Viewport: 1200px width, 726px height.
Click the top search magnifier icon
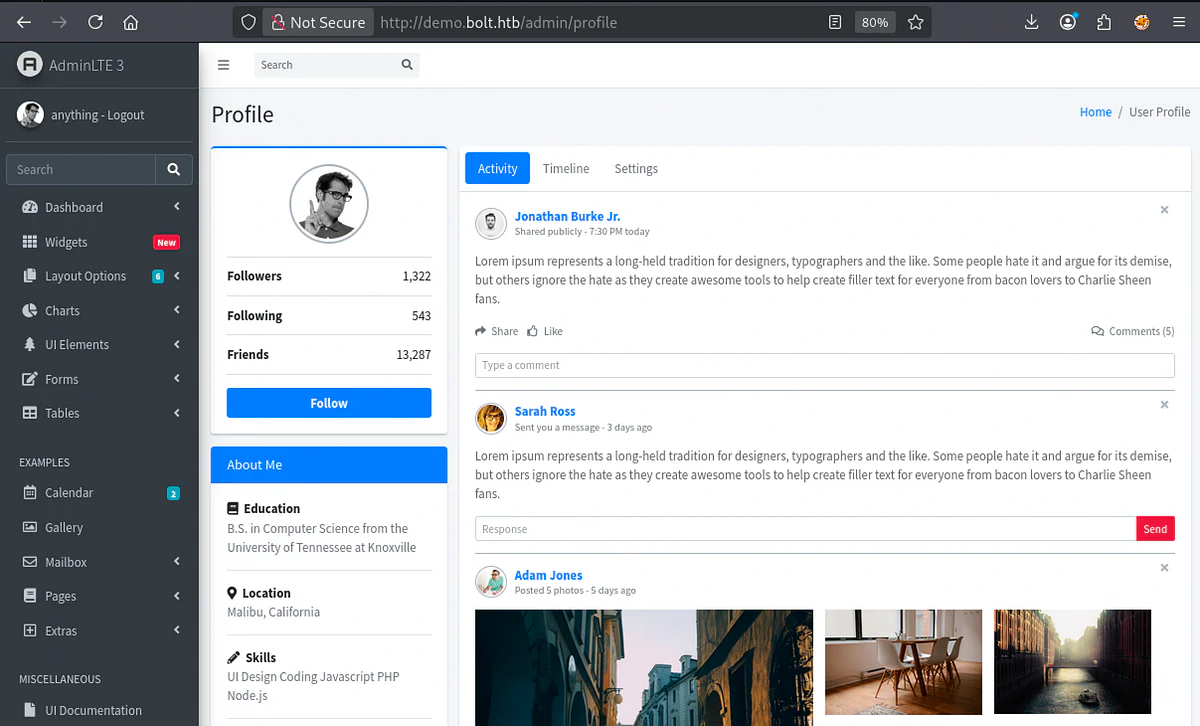pos(407,65)
